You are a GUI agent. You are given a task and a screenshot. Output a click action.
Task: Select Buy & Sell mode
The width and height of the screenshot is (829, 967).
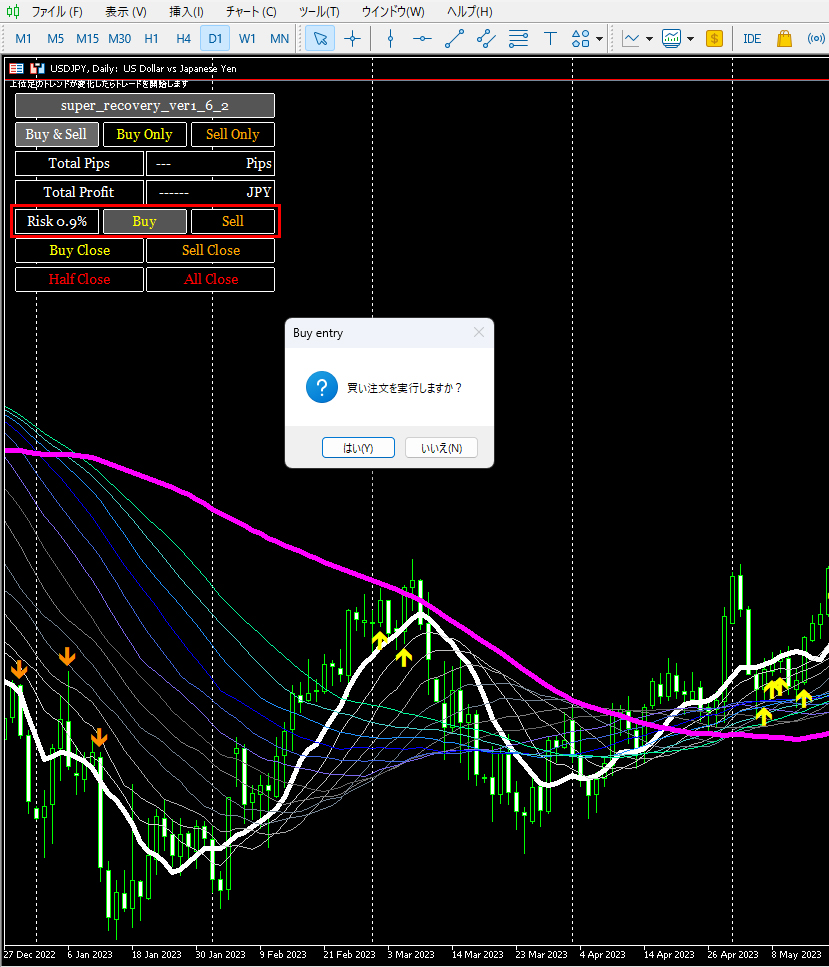click(56, 134)
